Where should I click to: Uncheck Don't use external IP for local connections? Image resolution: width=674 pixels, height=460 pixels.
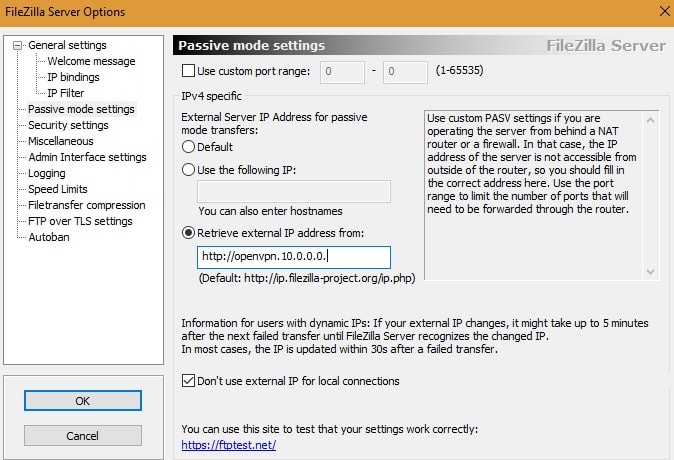[188, 381]
